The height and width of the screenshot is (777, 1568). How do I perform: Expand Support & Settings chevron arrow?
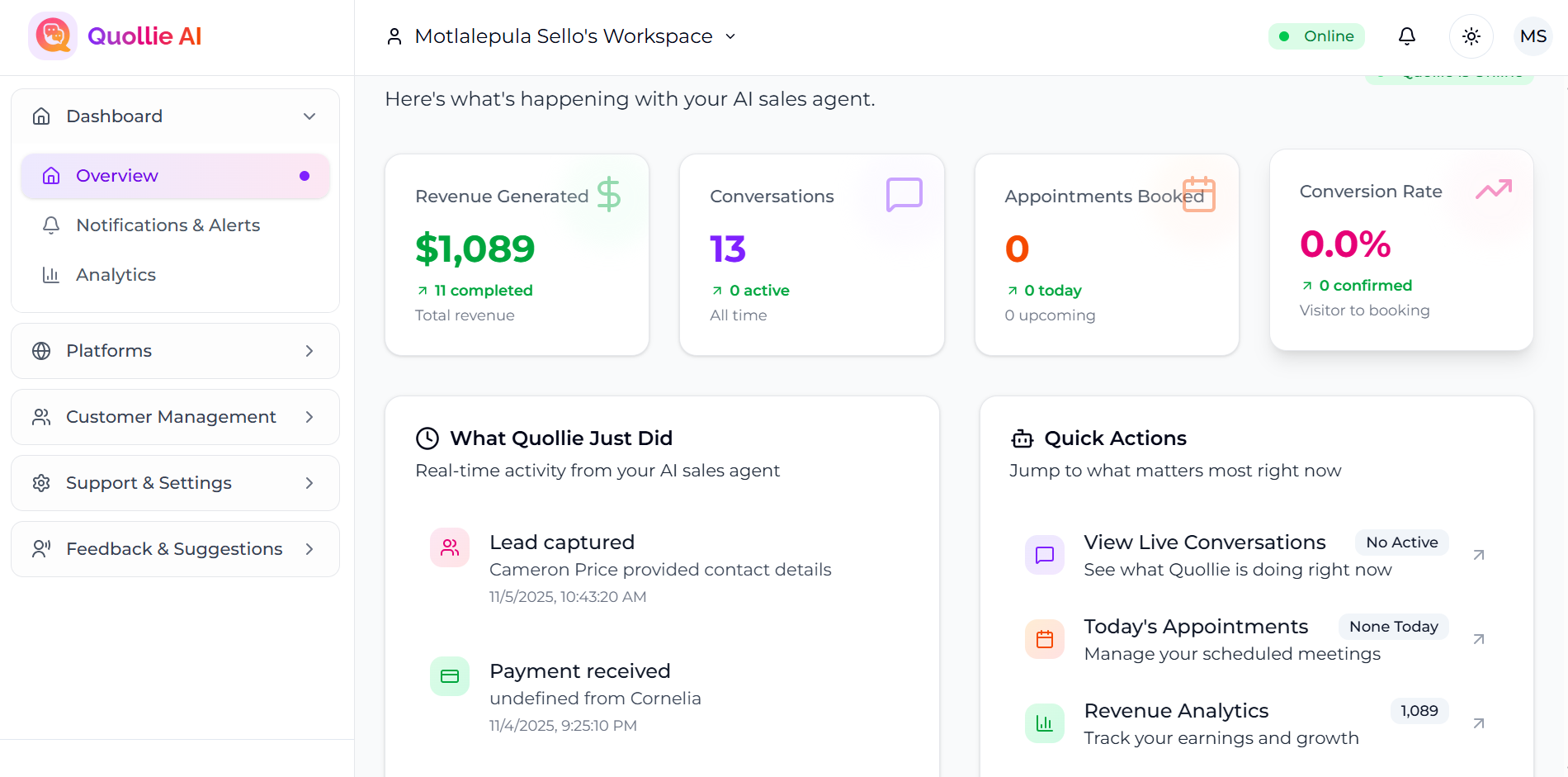pyautogui.click(x=309, y=483)
